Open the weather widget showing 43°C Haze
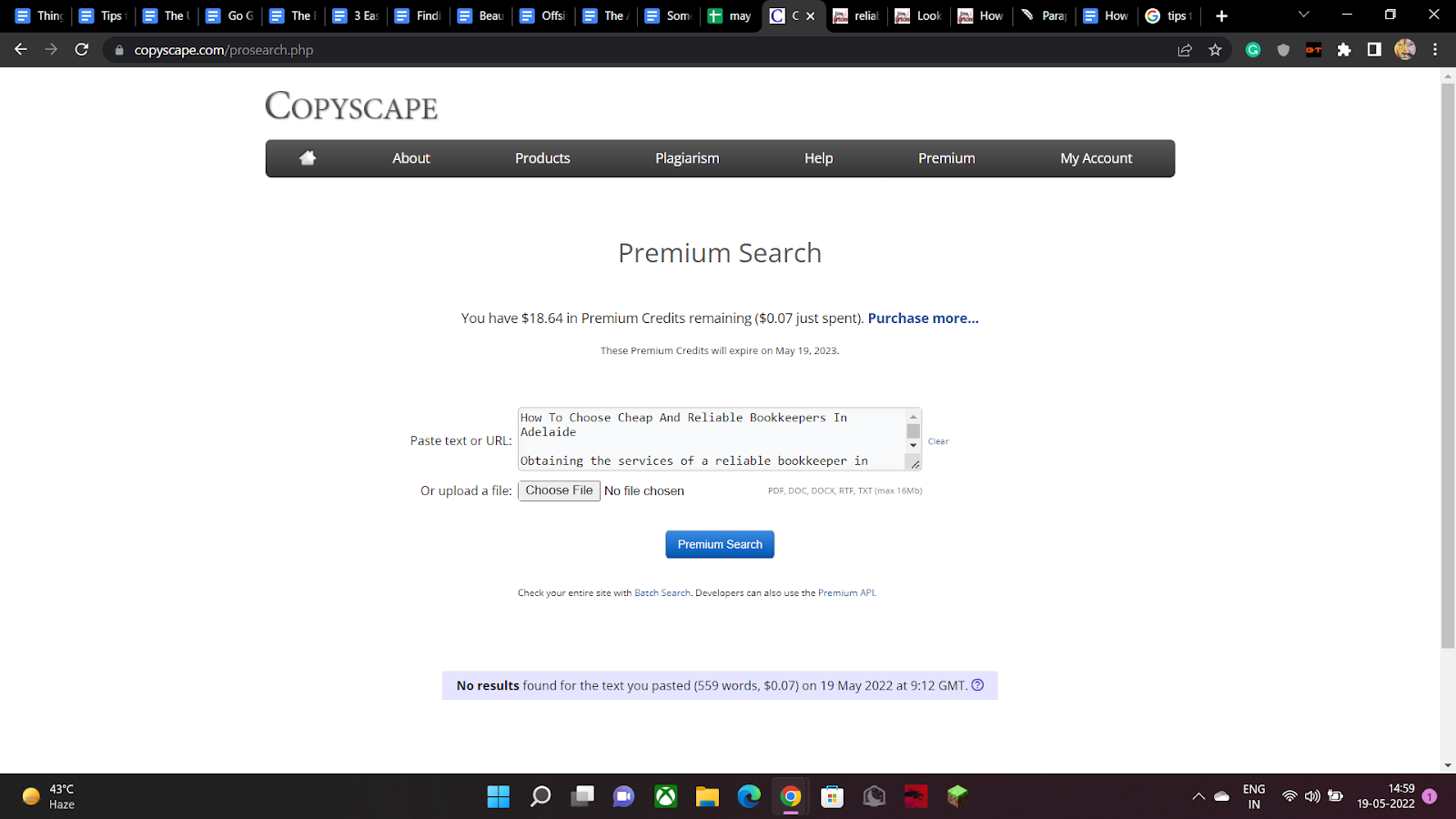 [49, 797]
